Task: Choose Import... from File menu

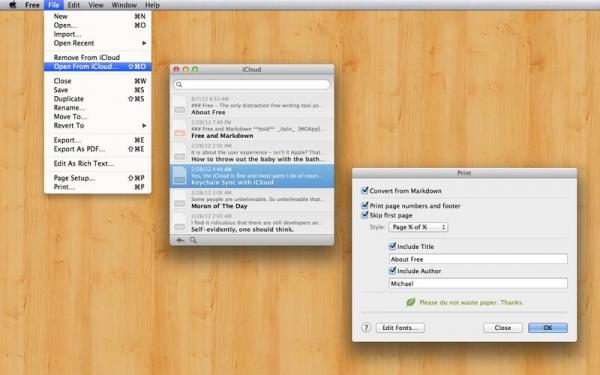Action: click(x=98, y=34)
